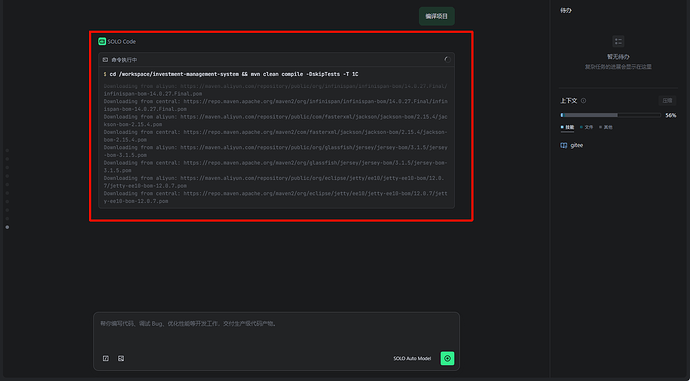This screenshot has width=690, height=381.
Task: Click the 命令执行中 status label
Action: 124,60
